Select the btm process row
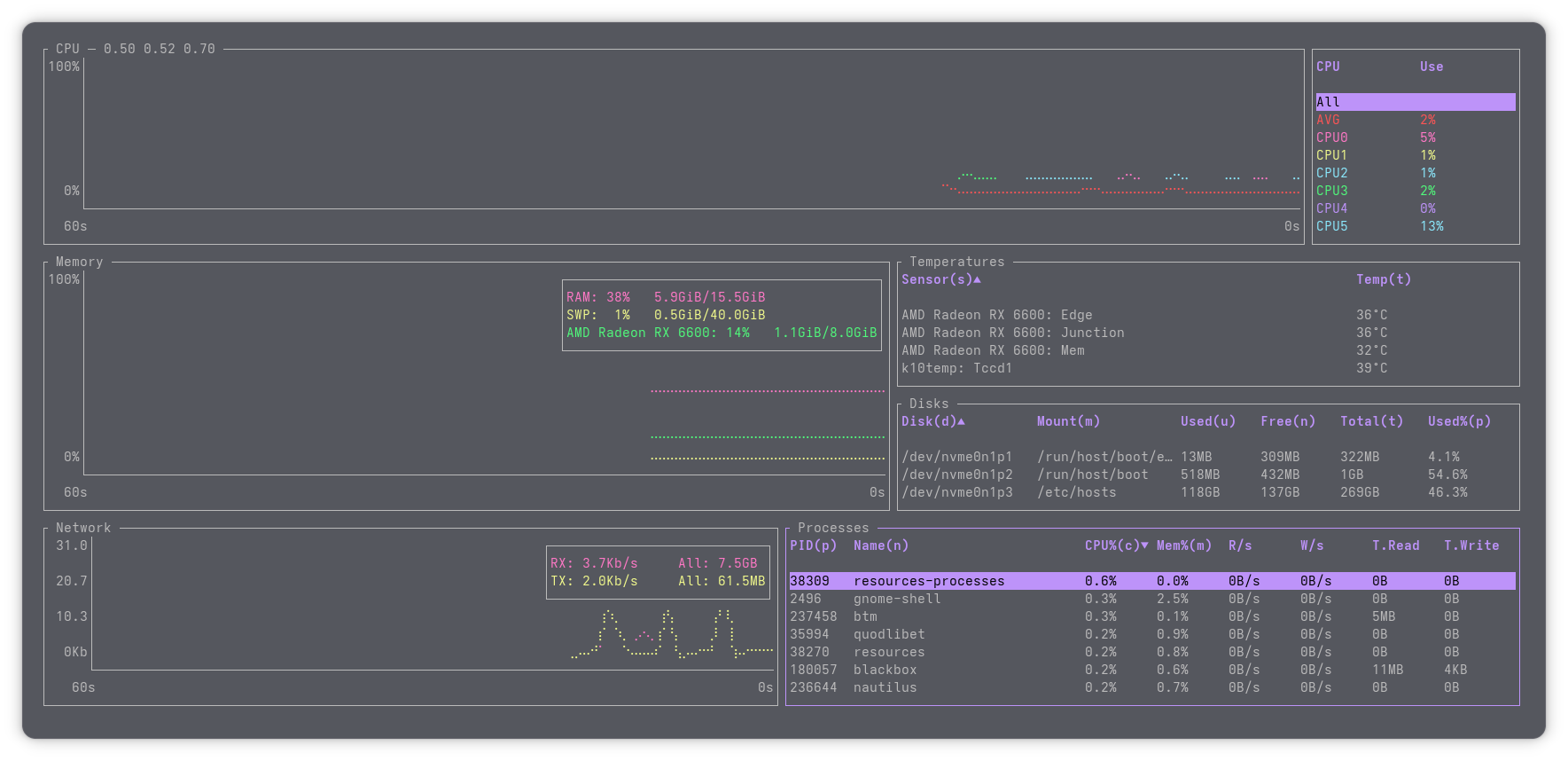Image resolution: width=1568 pixels, height=761 pixels. click(x=864, y=616)
